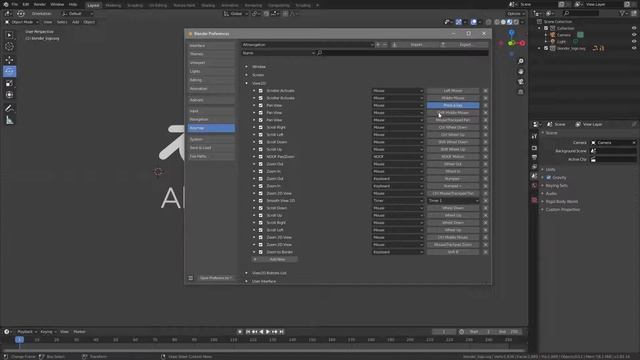Select the Select Box tool in the viewport toolbar
The width and height of the screenshot is (640, 360).
(x=9, y=35)
